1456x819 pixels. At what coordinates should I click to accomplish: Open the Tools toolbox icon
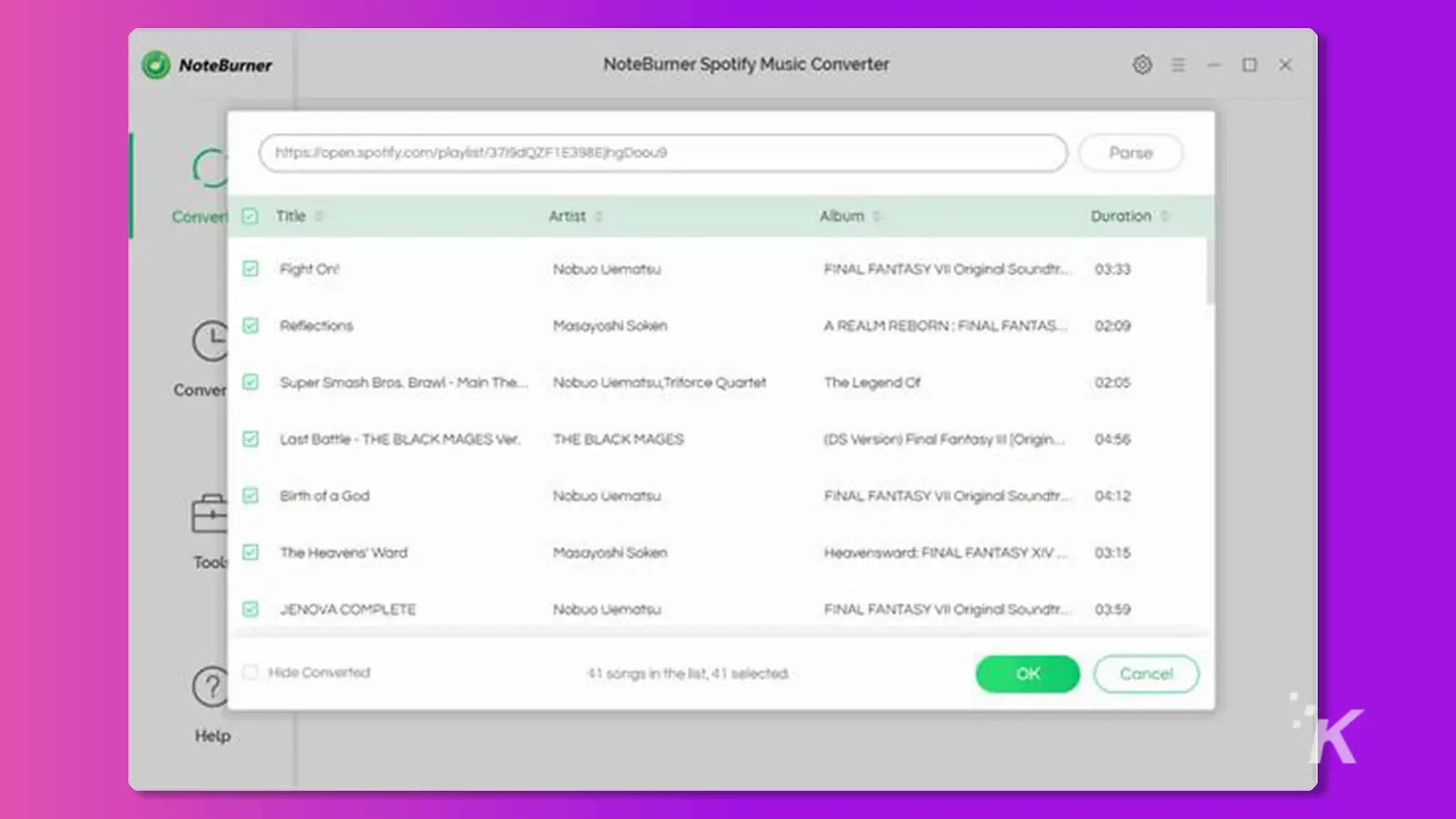tap(209, 514)
